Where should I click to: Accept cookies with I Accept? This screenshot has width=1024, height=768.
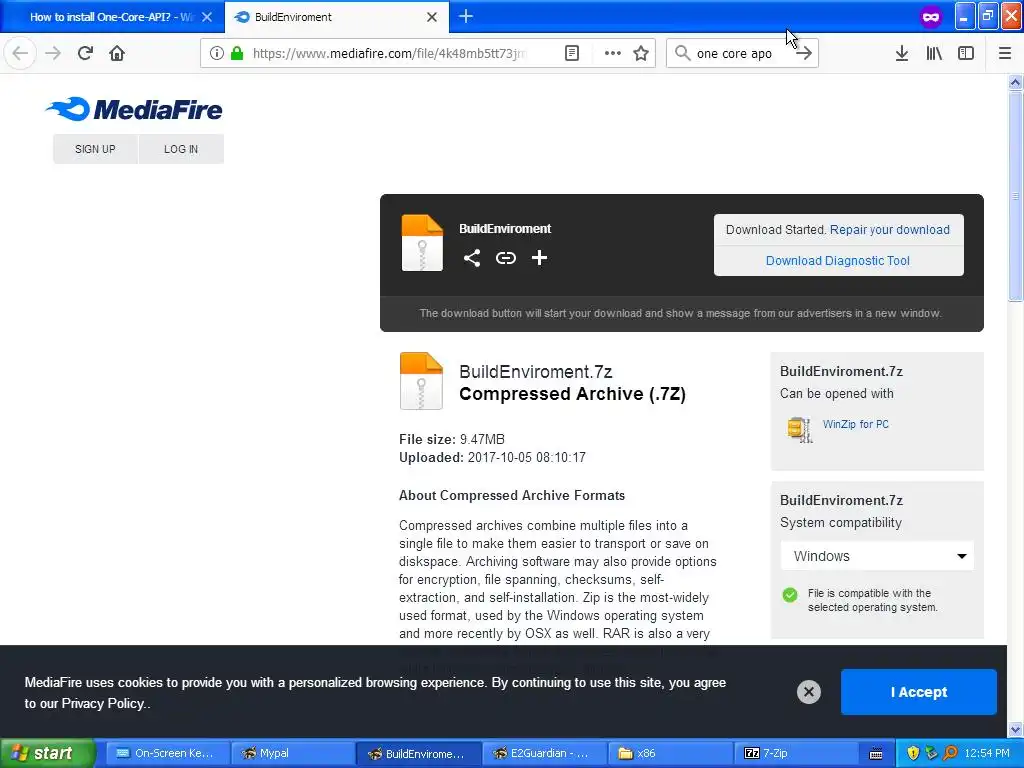(x=919, y=692)
